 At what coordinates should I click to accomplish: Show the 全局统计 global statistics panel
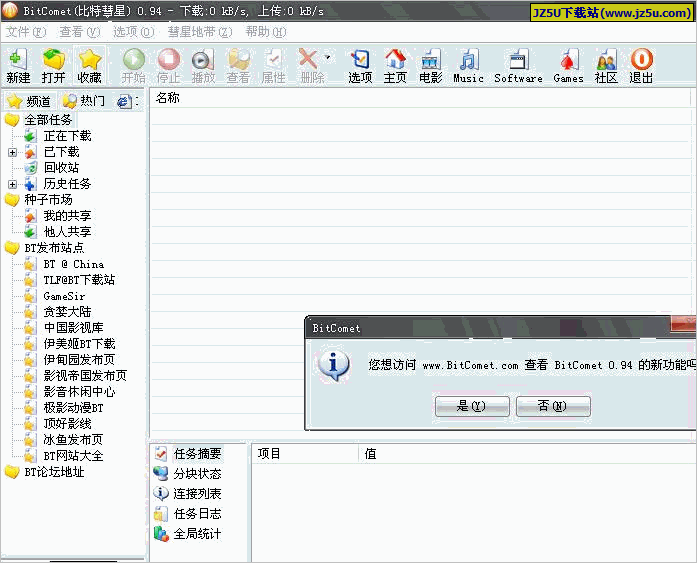[x=197, y=534]
